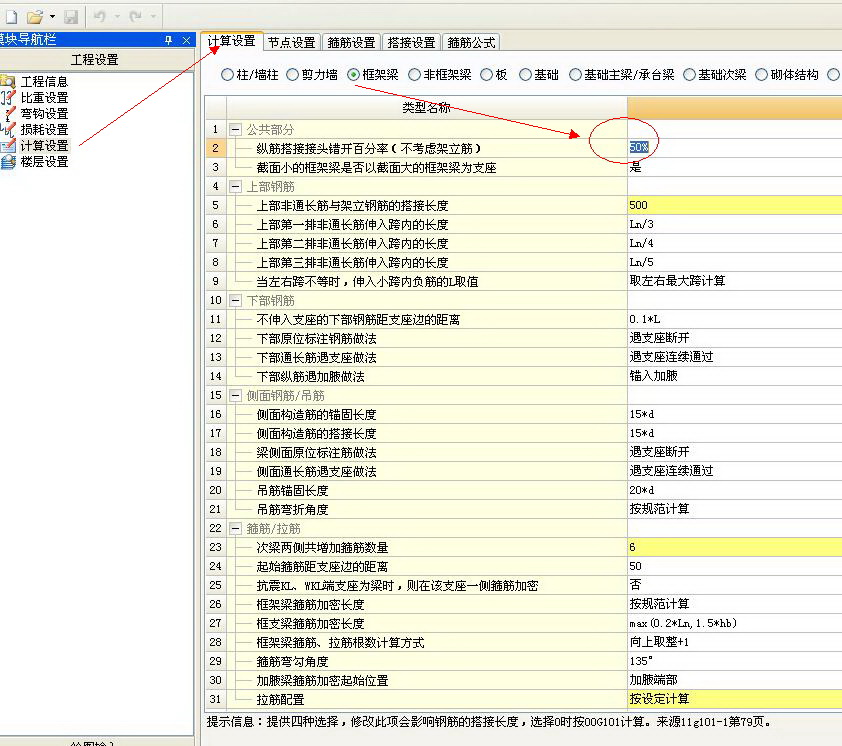Click the 弯钩设置 icon
Image resolution: width=842 pixels, height=746 pixels.
pyautogui.click(x=8, y=114)
